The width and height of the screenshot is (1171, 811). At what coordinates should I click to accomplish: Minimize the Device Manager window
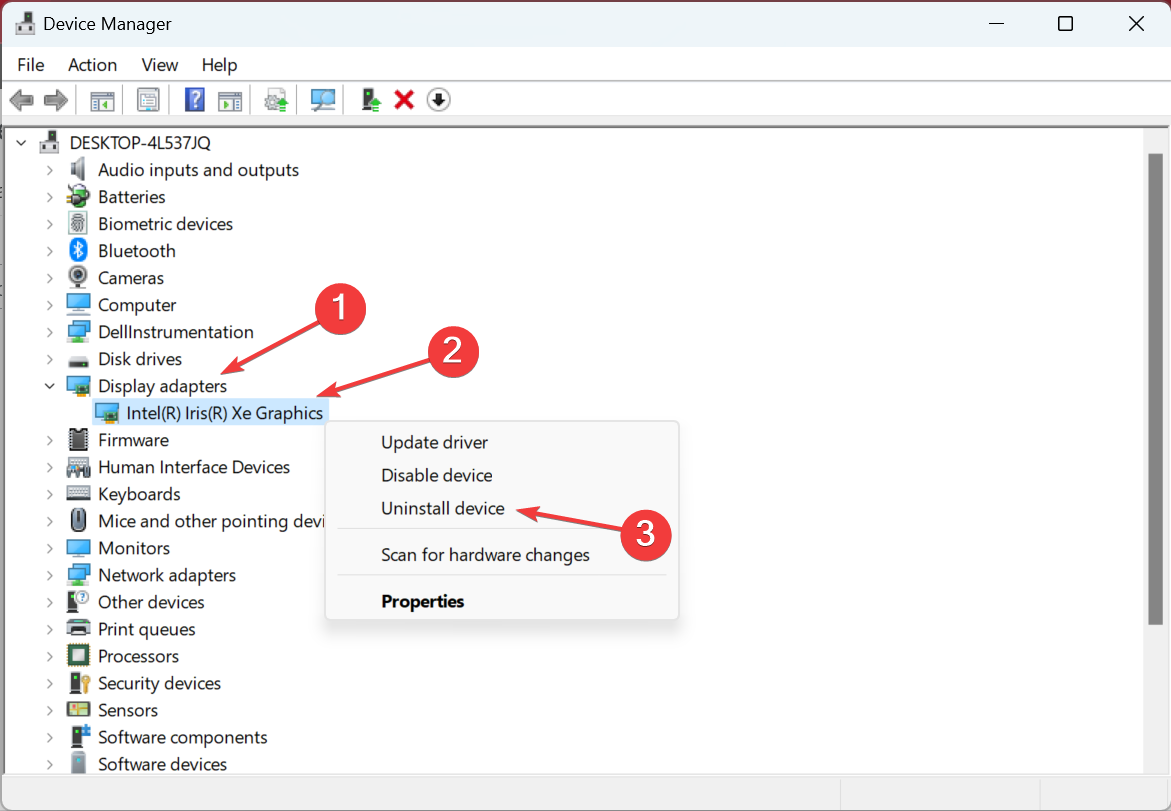tap(996, 24)
